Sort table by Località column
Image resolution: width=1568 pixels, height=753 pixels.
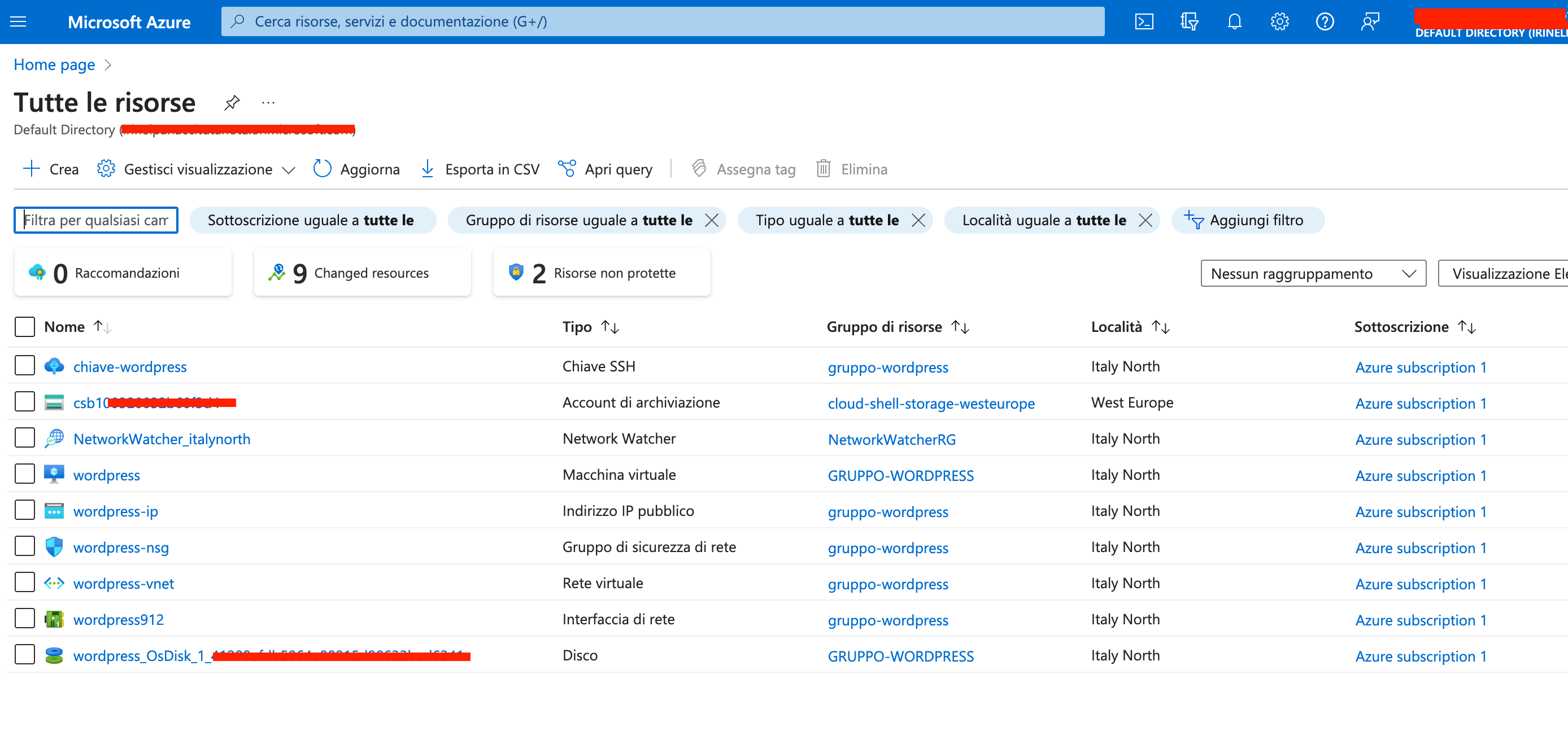1130,327
